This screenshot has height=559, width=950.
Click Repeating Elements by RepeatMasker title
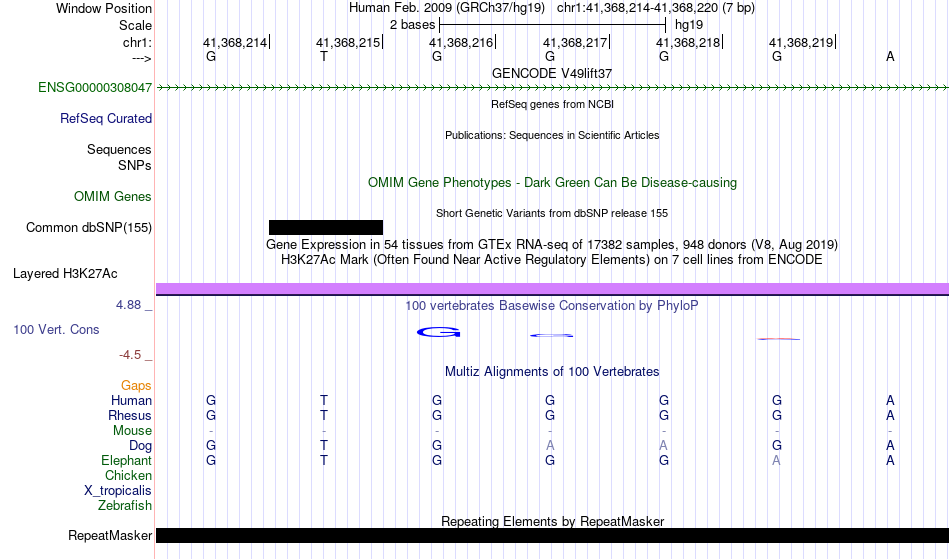coord(552,521)
